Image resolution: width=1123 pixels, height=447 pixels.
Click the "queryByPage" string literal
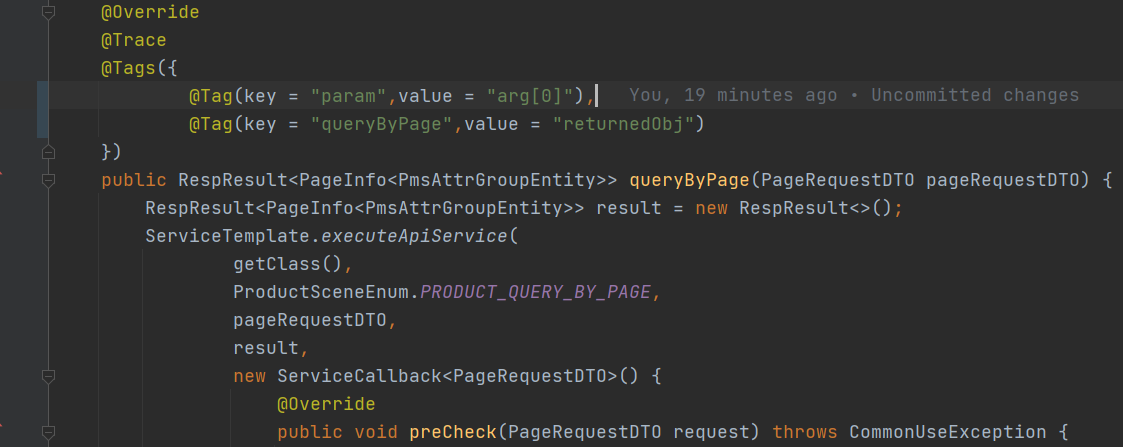tap(381, 124)
